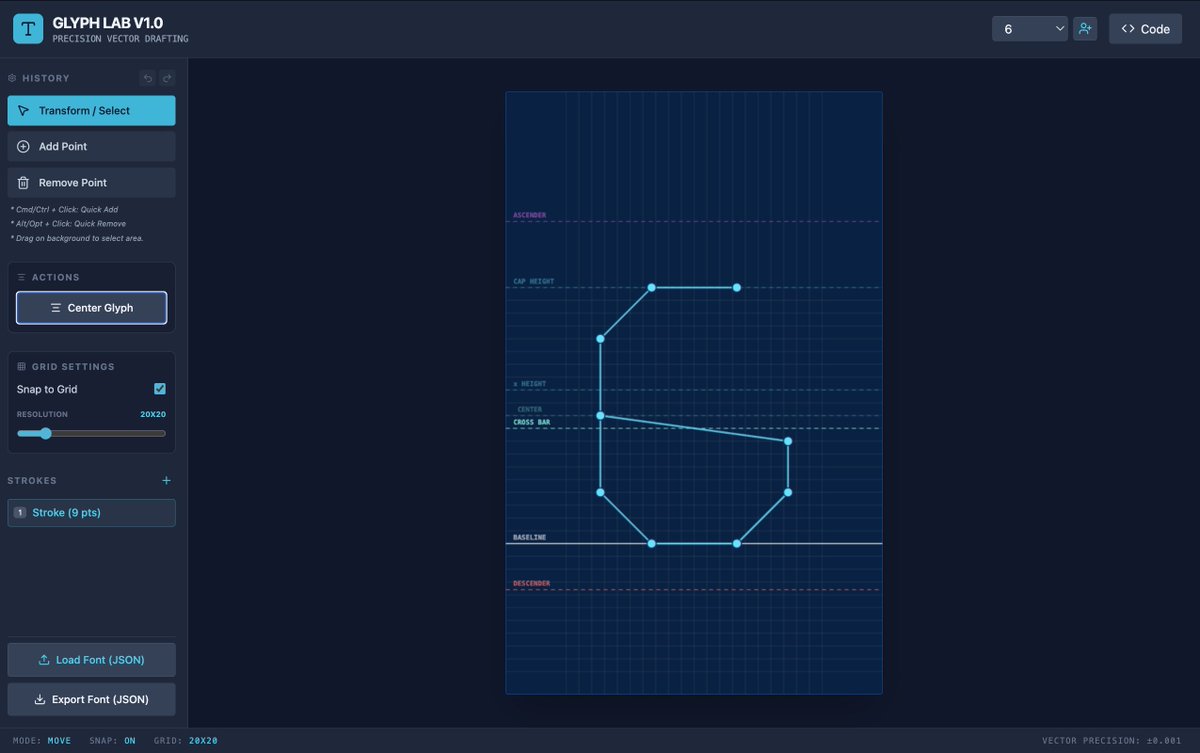
Task: Click the STROKES section header
Action: click(x=32, y=481)
